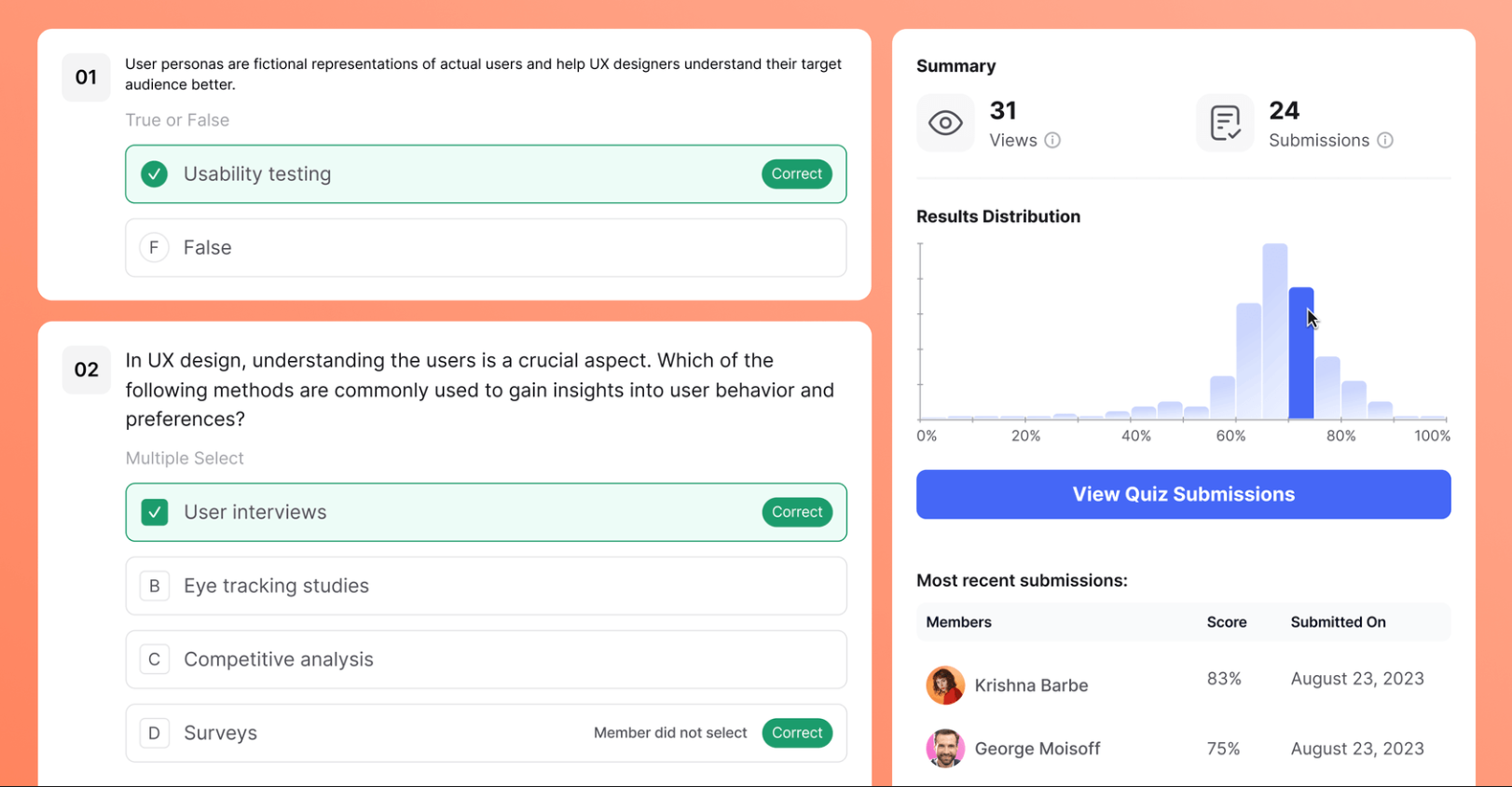Sort submissions by the Score column
The image size is (1512, 787).
1226,622
